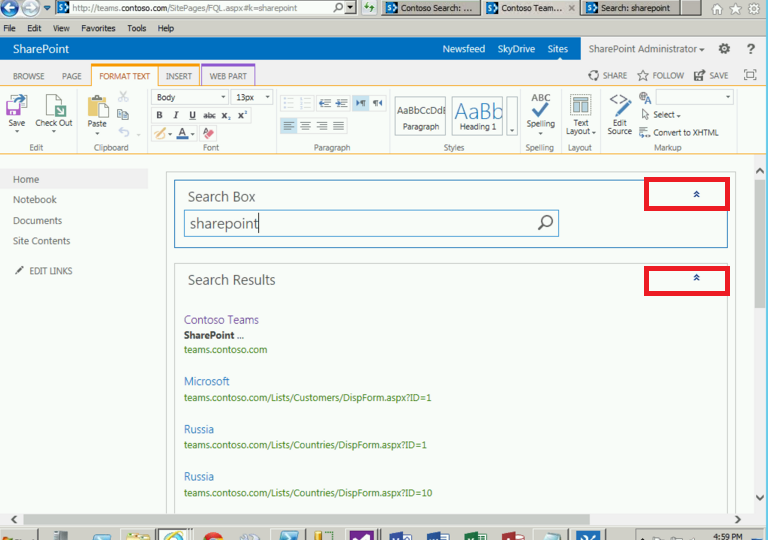Image resolution: width=768 pixels, height=540 pixels.
Task: Click Convert to XHTML
Action: [x=679, y=132]
